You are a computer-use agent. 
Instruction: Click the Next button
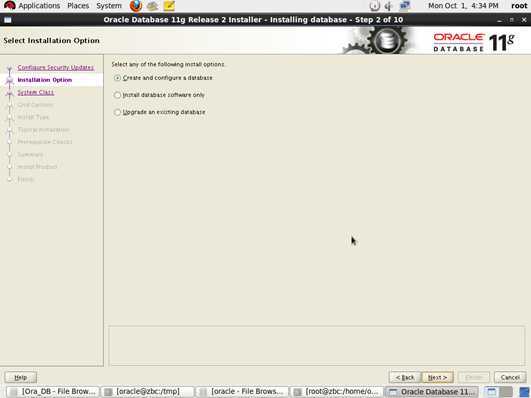tap(437, 377)
